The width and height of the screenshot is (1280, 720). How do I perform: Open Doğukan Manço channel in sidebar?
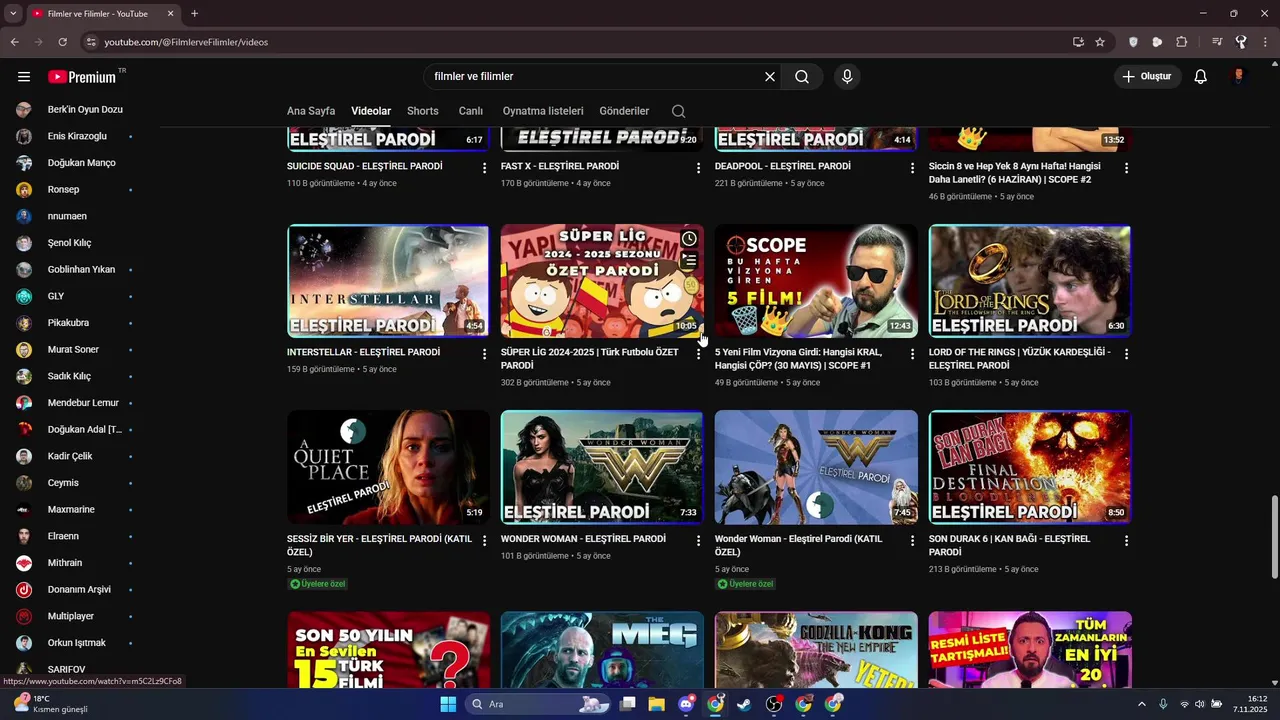[80, 163]
